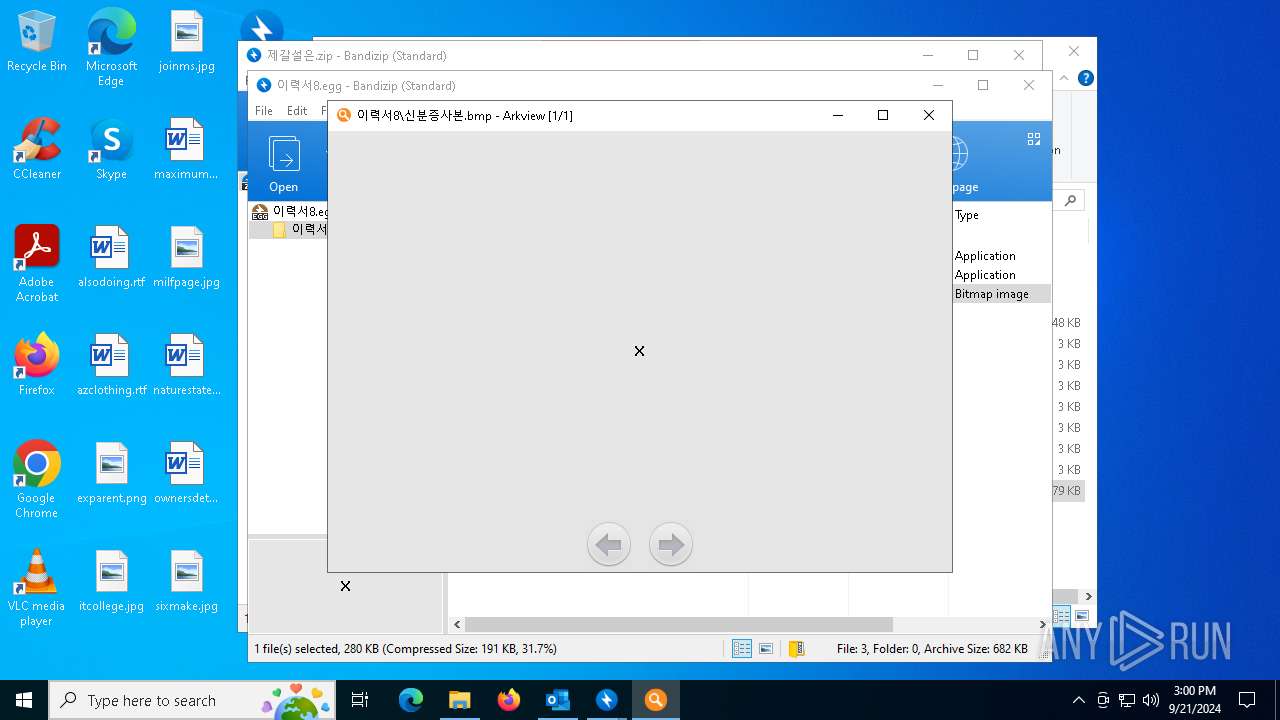This screenshot has width=1280, height=720.
Task: Show the previous image in Arkview
Action: click(609, 545)
